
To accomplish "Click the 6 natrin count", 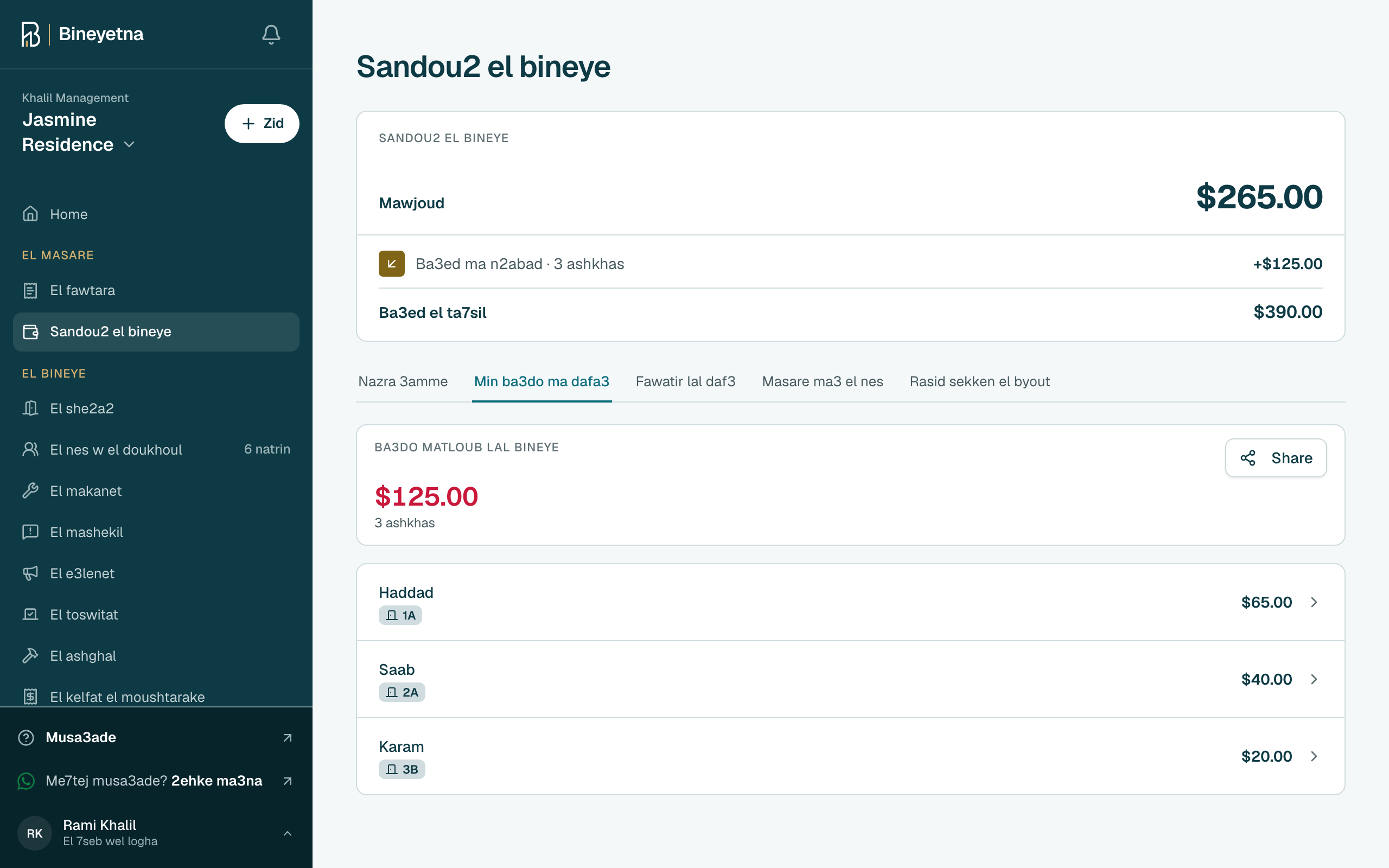I will pyautogui.click(x=267, y=449).
